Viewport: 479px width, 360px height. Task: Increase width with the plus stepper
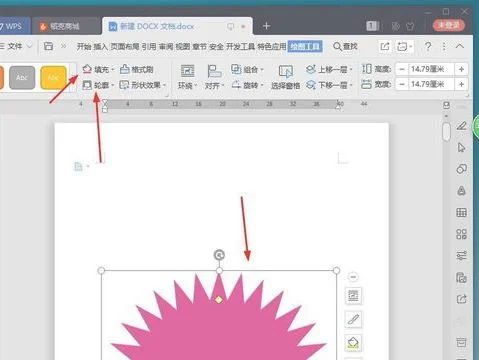pyautogui.click(x=461, y=84)
